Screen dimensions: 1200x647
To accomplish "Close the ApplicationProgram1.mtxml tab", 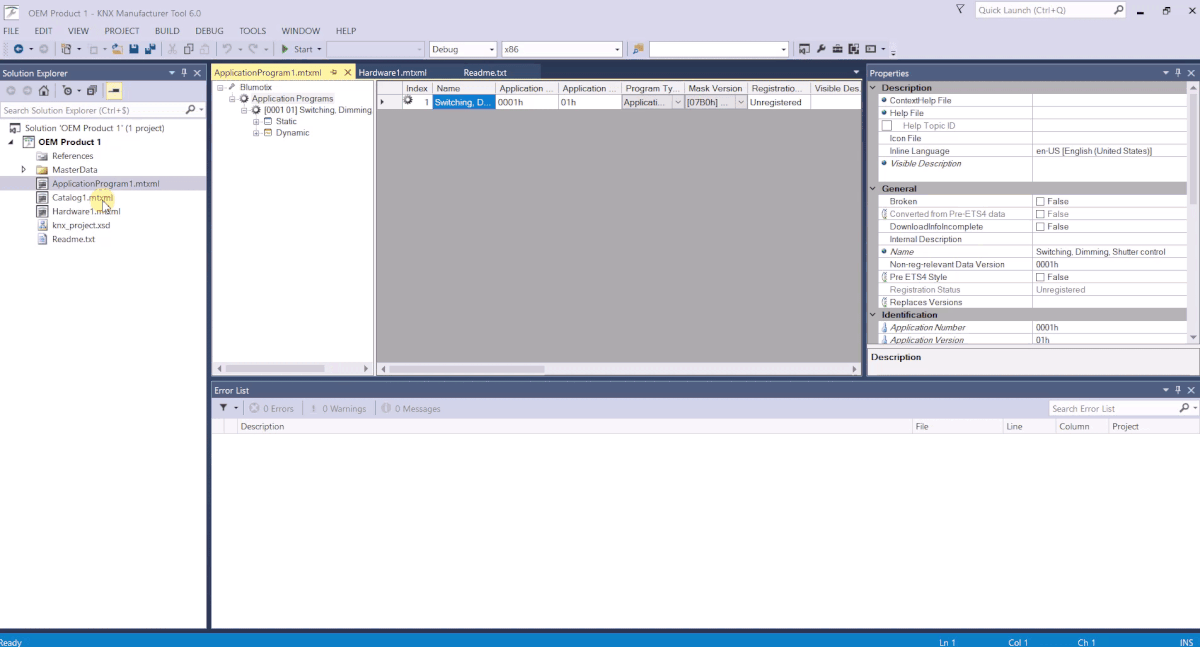I will (348, 72).
